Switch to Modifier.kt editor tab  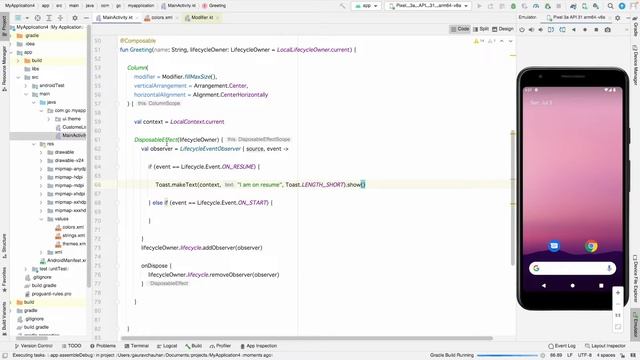point(202,18)
